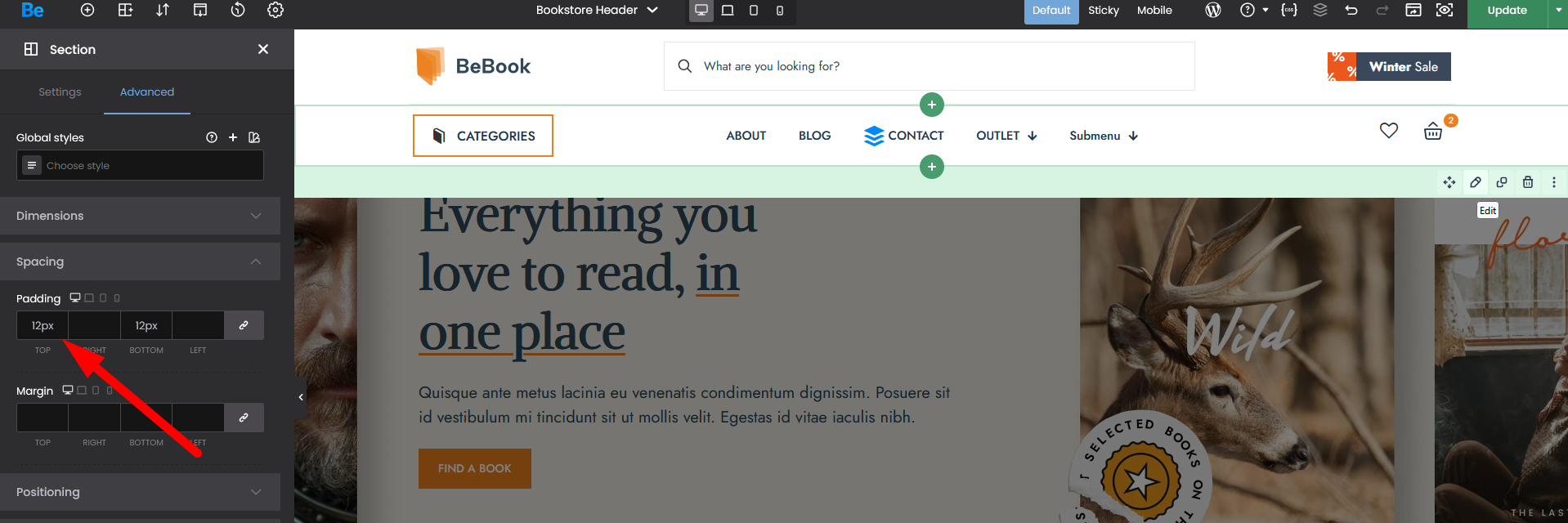
Task: Open the Bookstore Header template dropdown
Action: (x=597, y=10)
